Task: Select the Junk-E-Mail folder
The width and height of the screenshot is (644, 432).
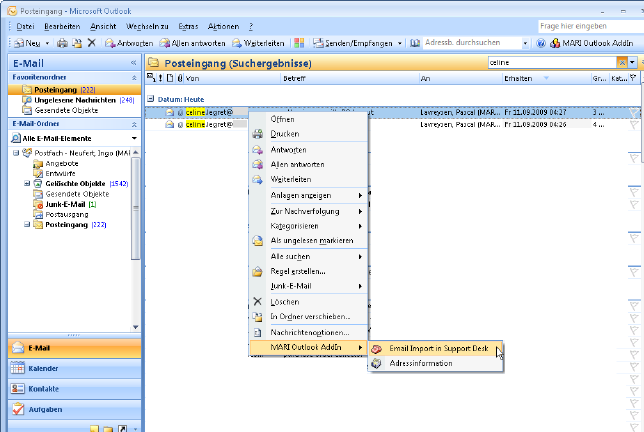Action: tap(65, 203)
